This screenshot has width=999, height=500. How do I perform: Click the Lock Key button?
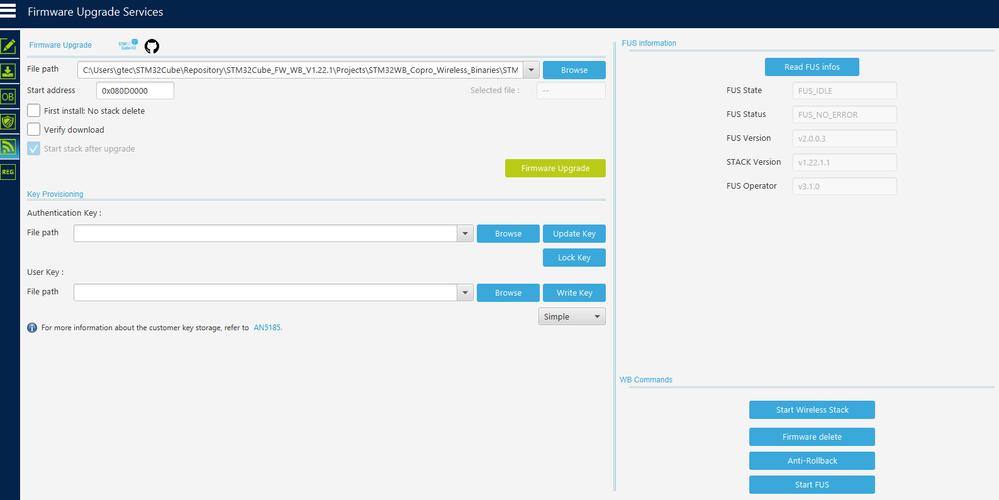point(574,257)
